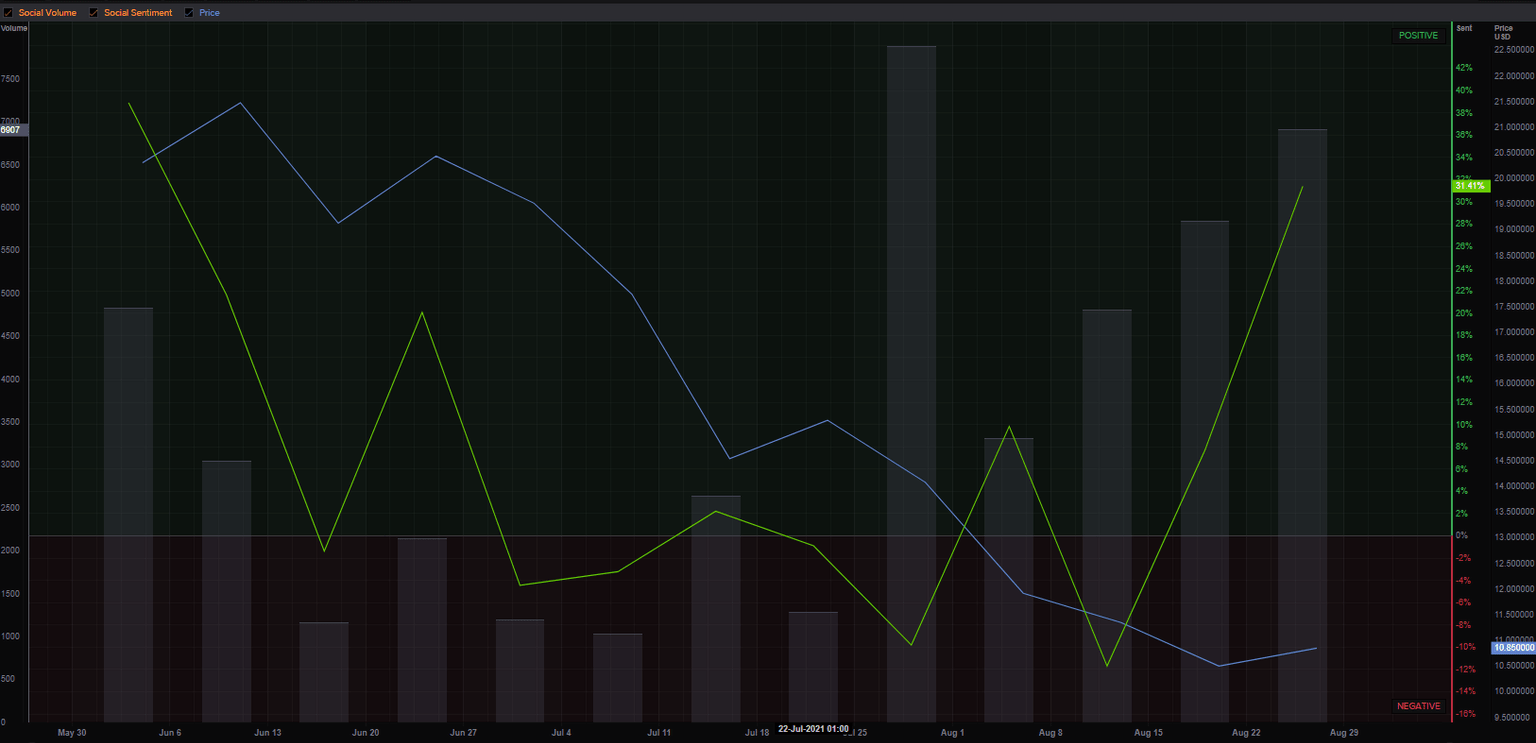Click the Volume axis header
This screenshot has width=1536, height=743.
pos(14,28)
